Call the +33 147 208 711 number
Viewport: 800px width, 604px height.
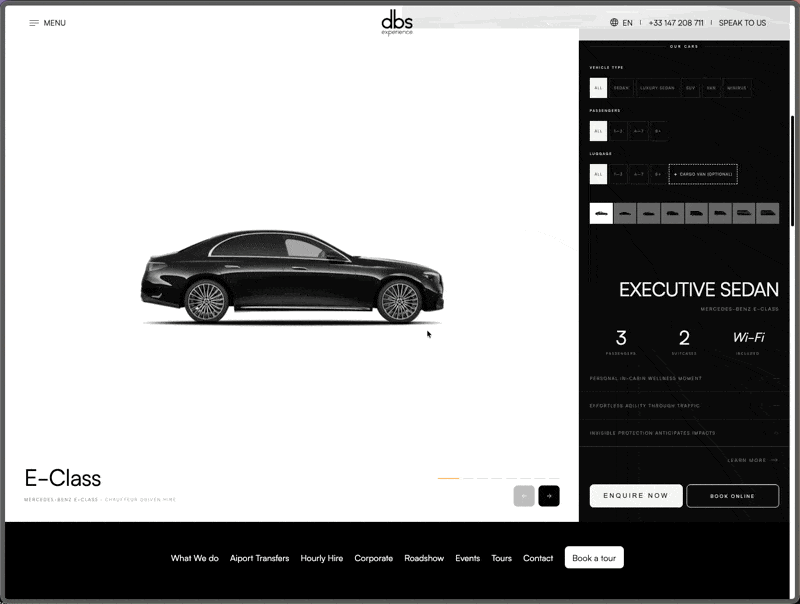pos(676,23)
